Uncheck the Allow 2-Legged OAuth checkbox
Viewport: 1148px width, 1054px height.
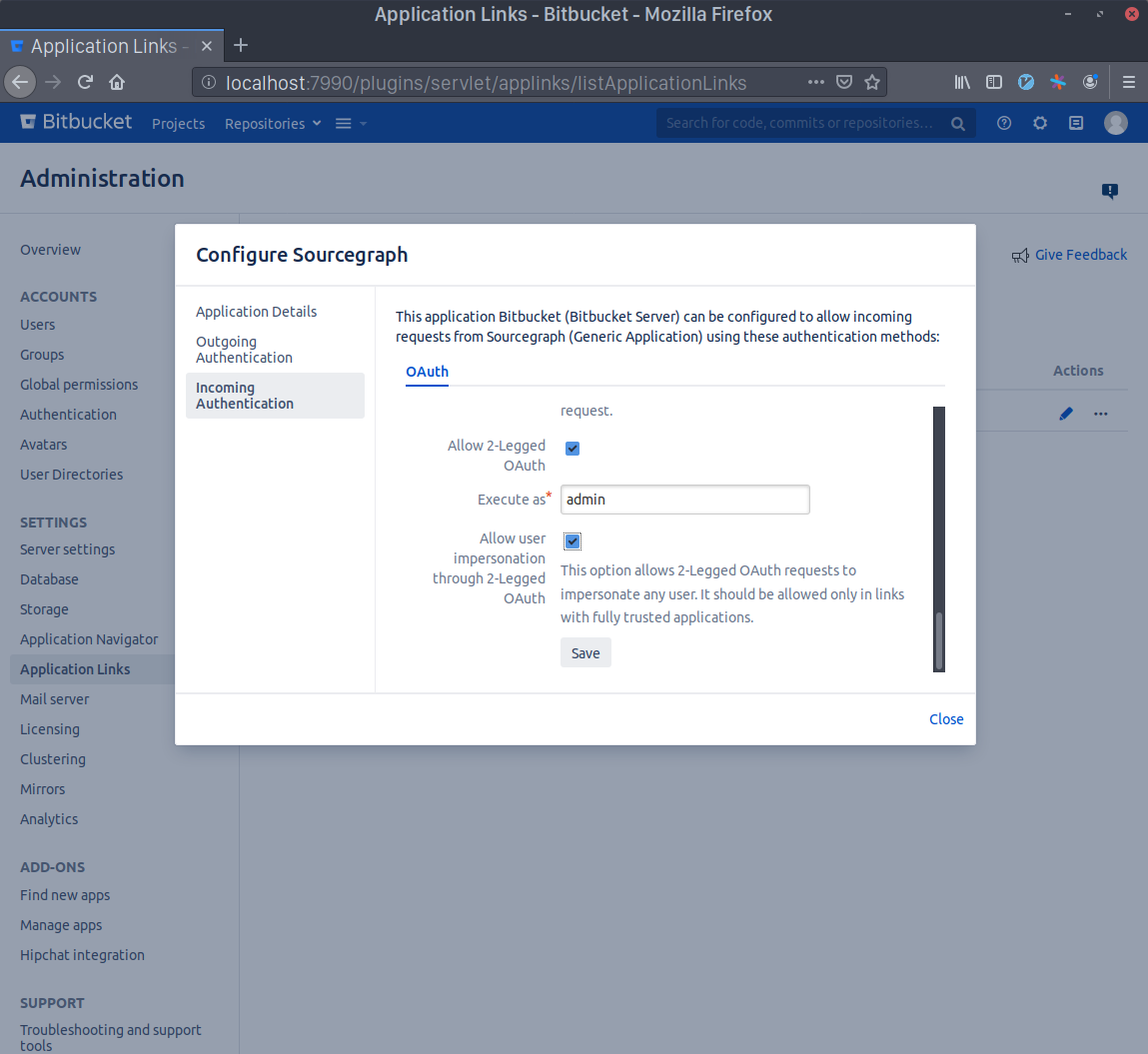click(573, 448)
